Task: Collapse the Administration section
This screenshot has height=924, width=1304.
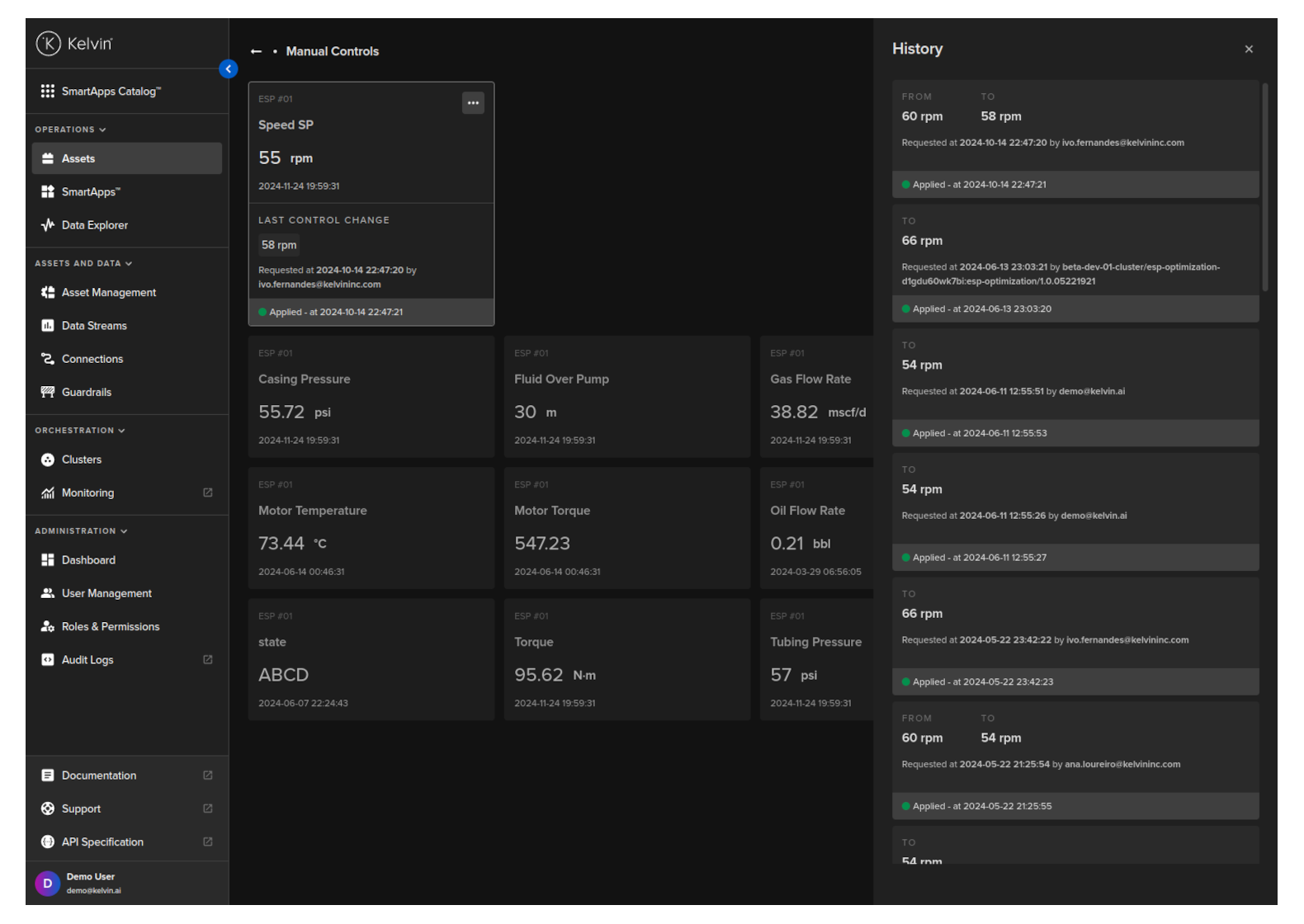Action: point(124,531)
